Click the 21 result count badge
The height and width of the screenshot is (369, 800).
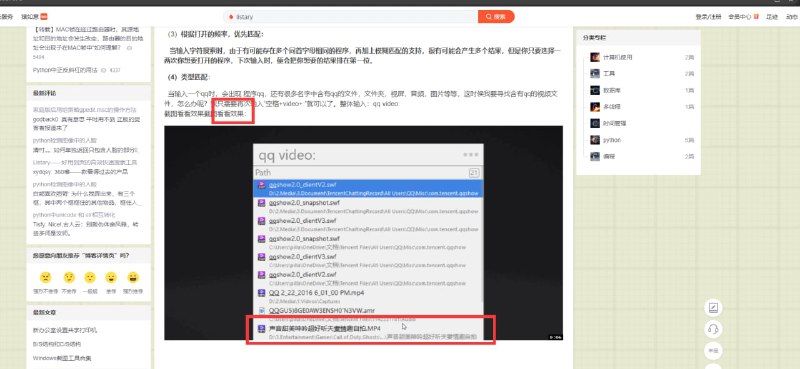coord(473,173)
